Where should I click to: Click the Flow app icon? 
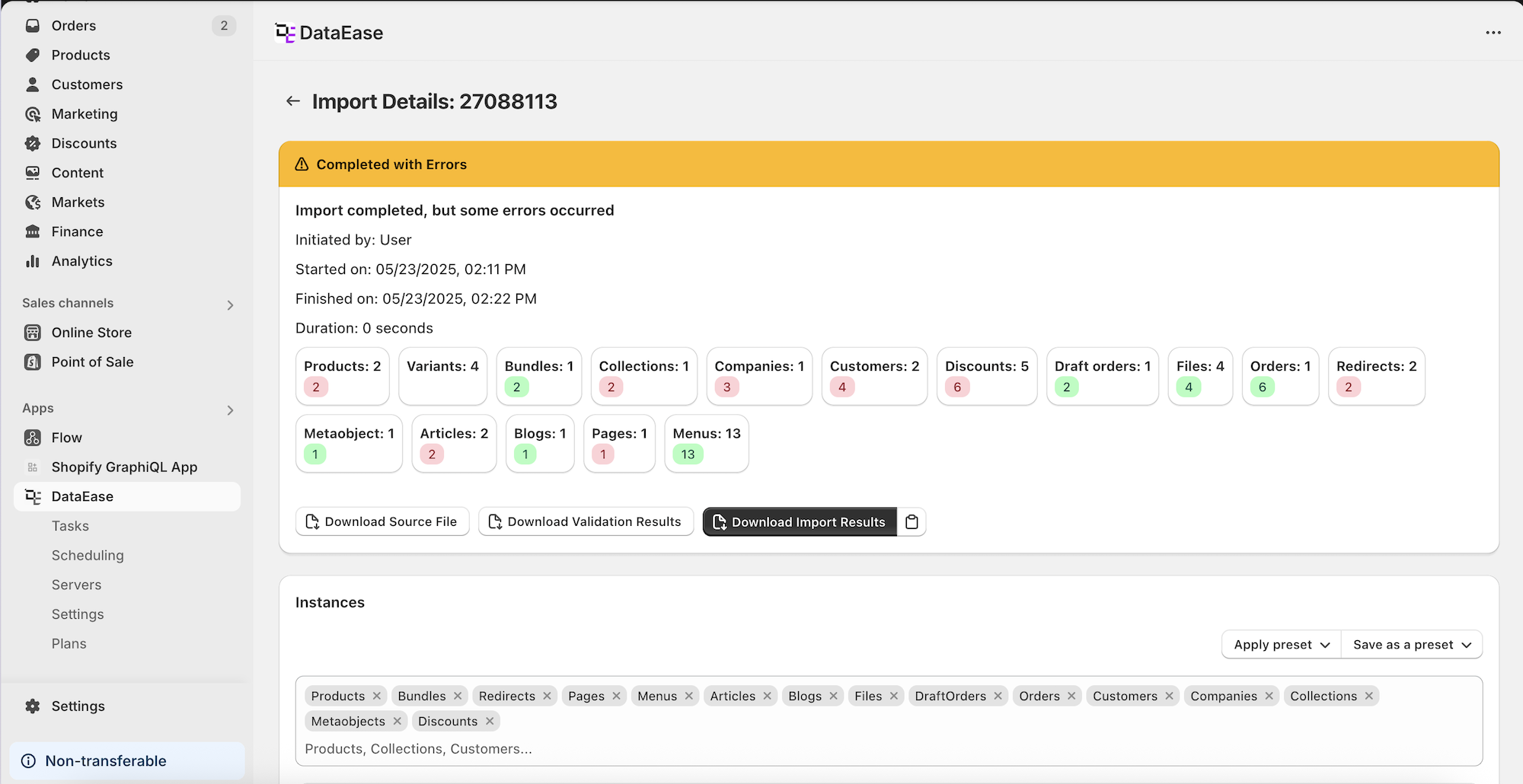pyautogui.click(x=33, y=438)
